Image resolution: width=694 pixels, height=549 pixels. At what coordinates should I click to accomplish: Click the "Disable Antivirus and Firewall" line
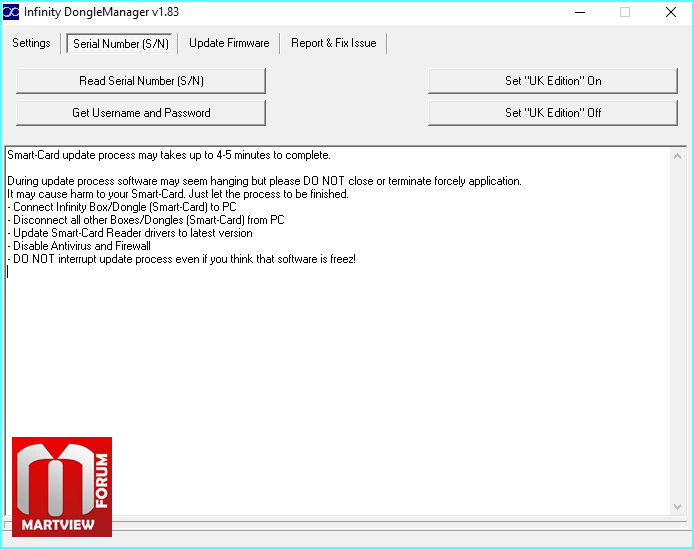click(x=79, y=246)
